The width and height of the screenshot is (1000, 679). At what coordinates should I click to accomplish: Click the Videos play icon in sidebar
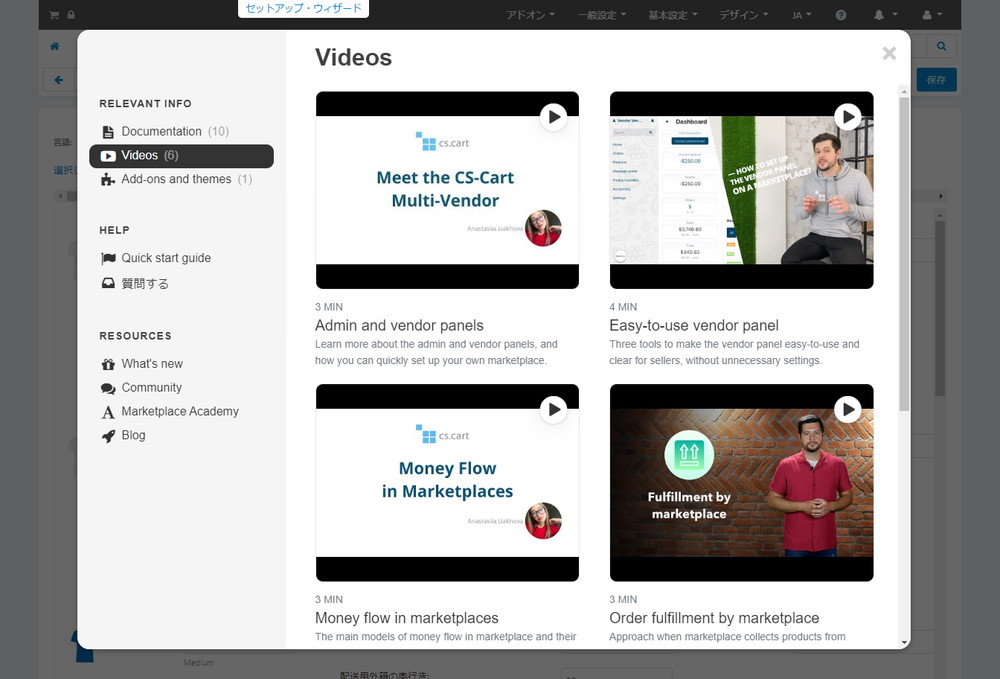[x=108, y=156]
